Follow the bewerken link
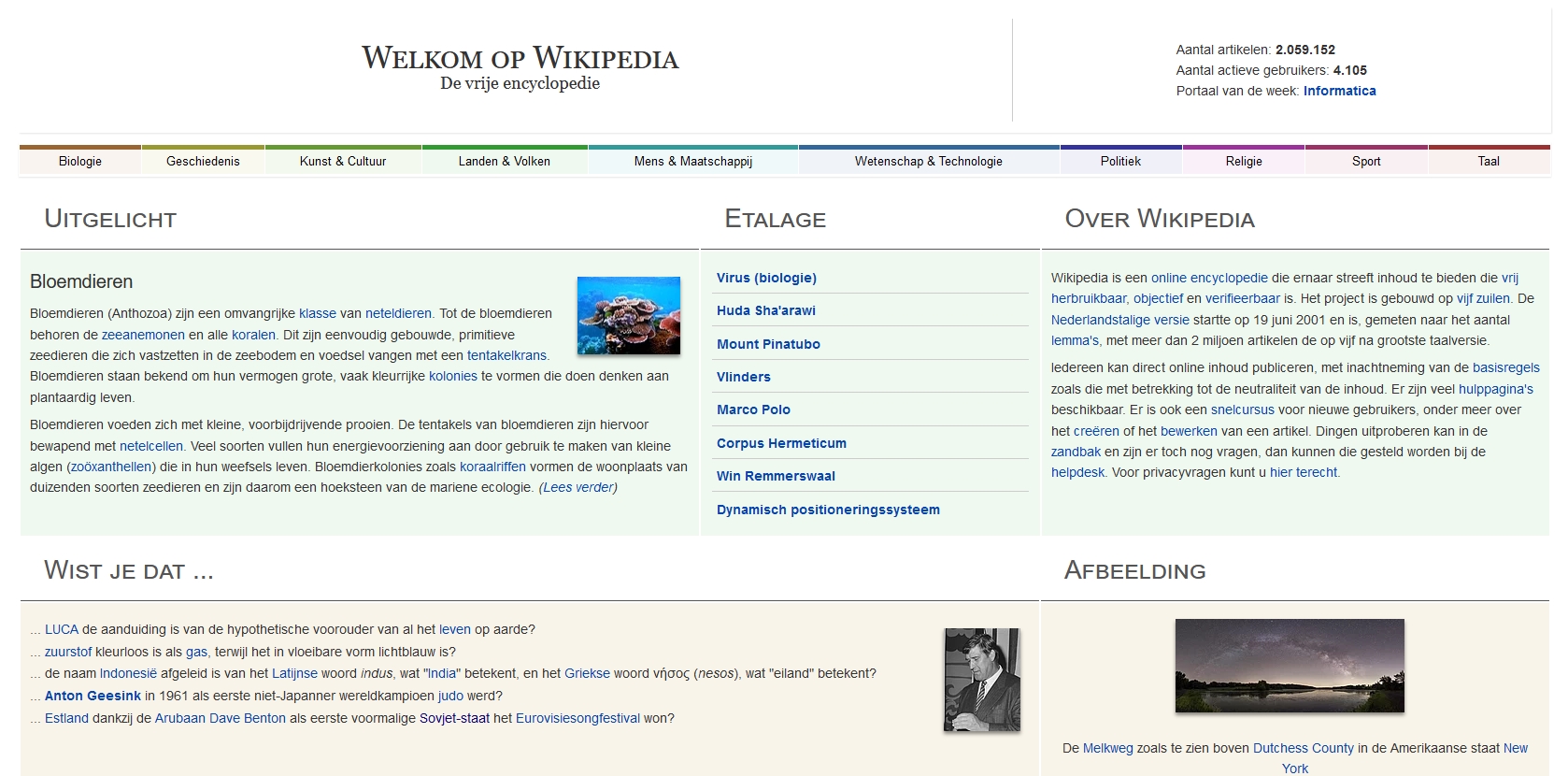 pyautogui.click(x=1189, y=431)
